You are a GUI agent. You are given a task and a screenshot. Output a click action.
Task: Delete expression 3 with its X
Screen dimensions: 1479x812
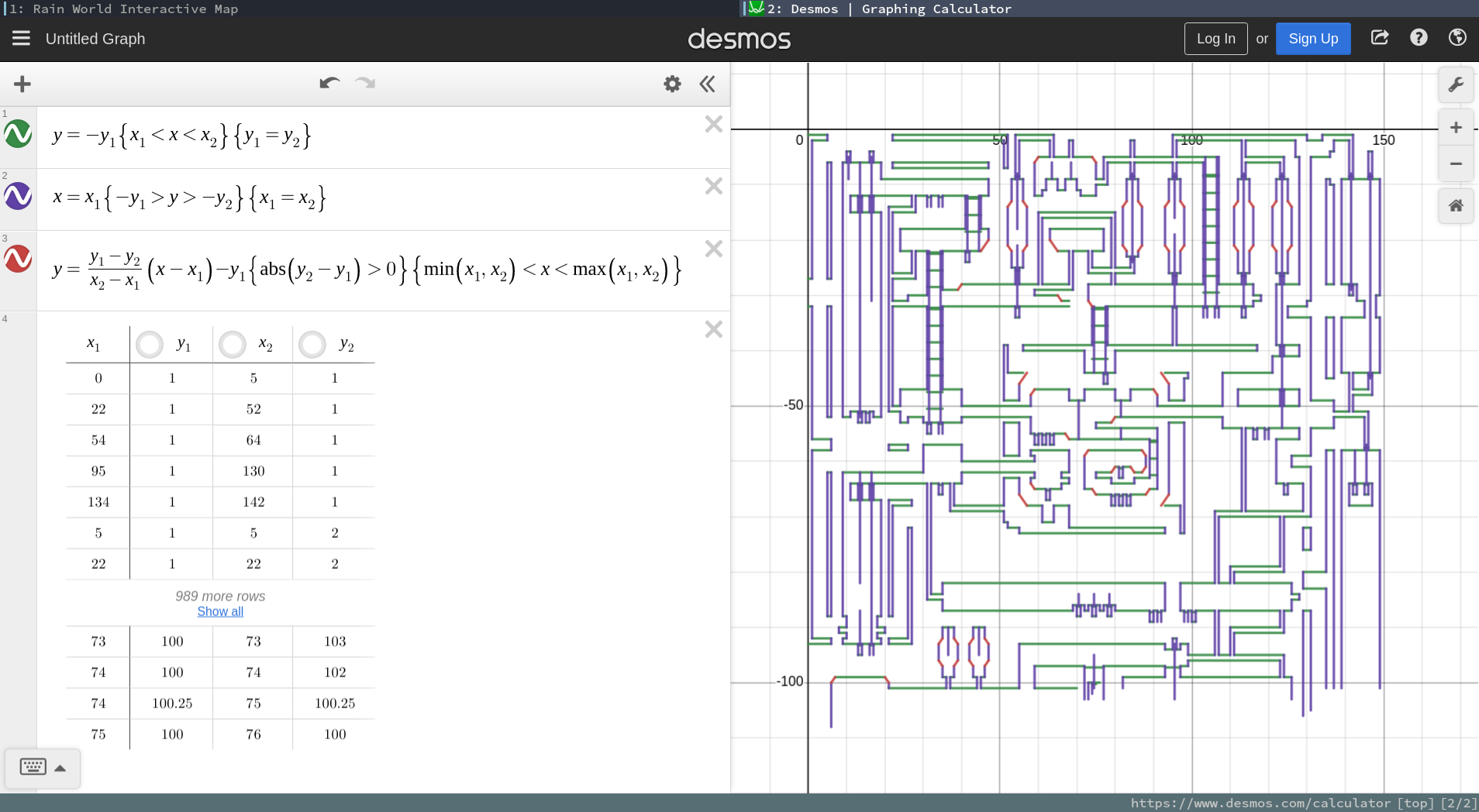713,249
